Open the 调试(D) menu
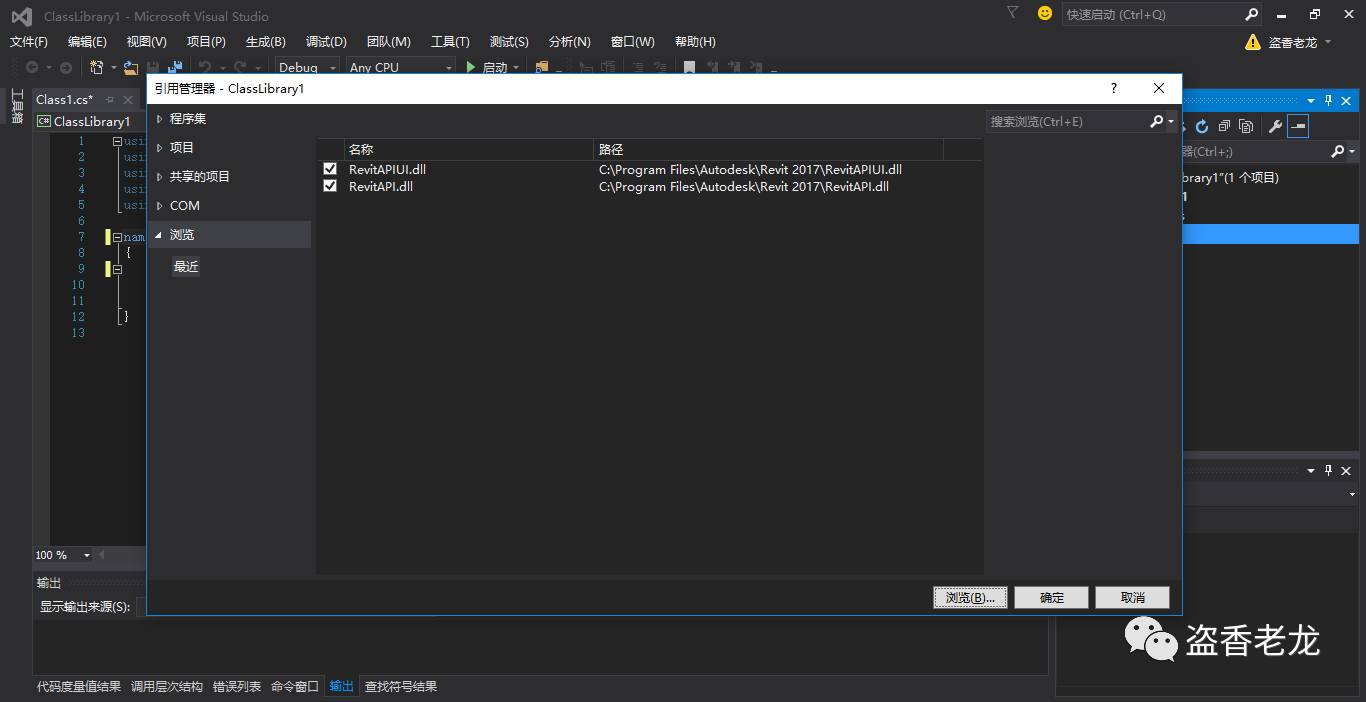 [326, 42]
